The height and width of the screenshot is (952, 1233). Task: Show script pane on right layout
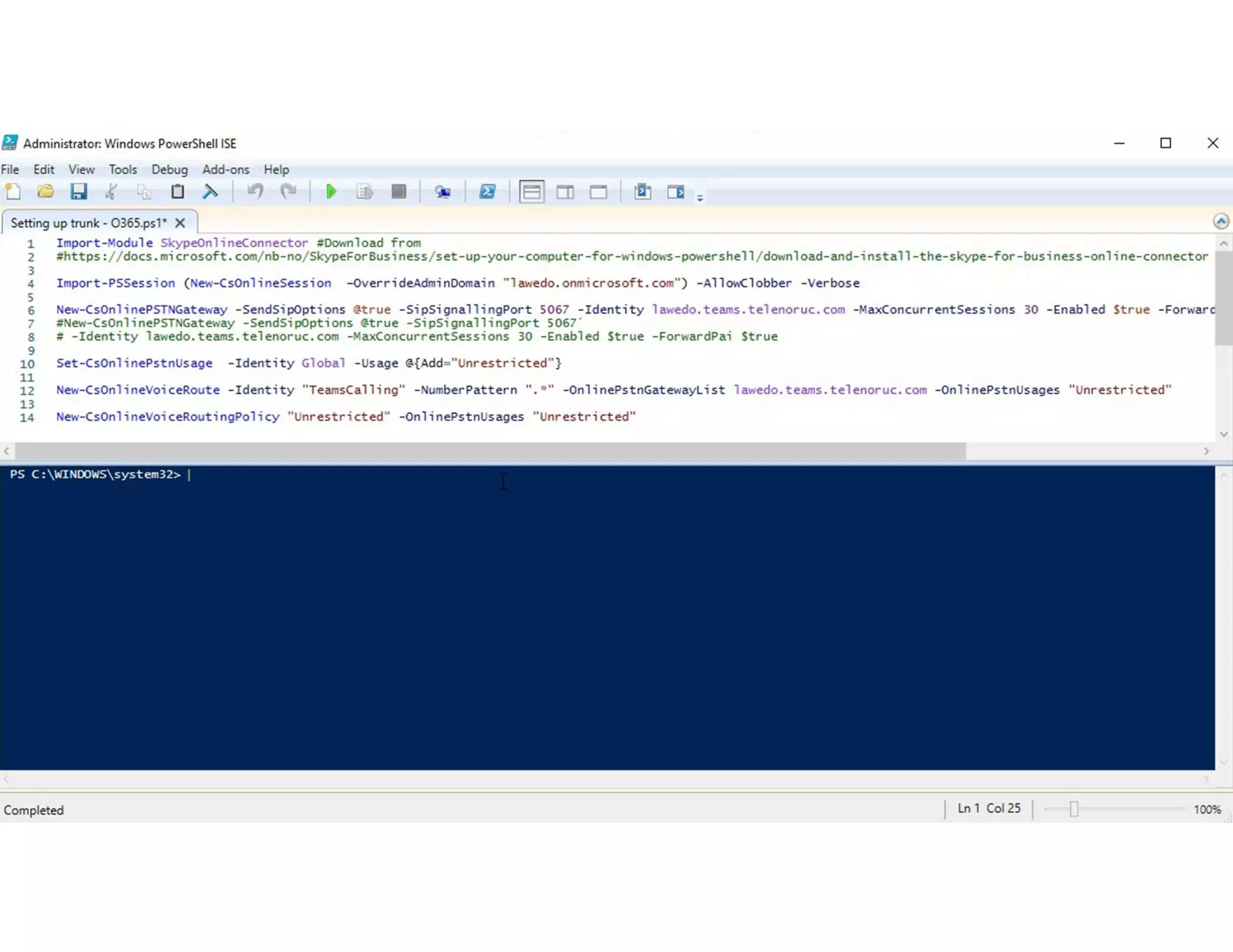[565, 192]
